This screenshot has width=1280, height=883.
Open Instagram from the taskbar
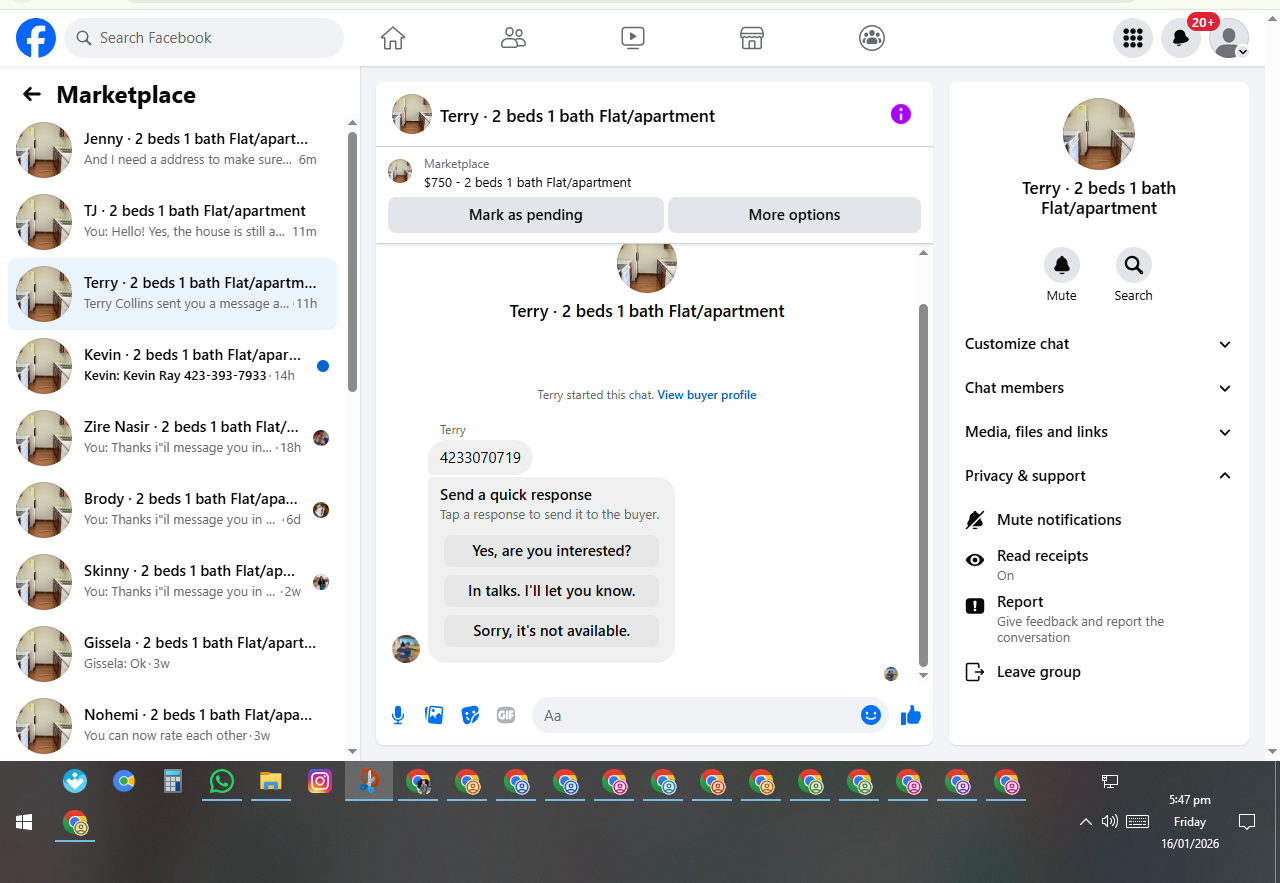point(320,781)
